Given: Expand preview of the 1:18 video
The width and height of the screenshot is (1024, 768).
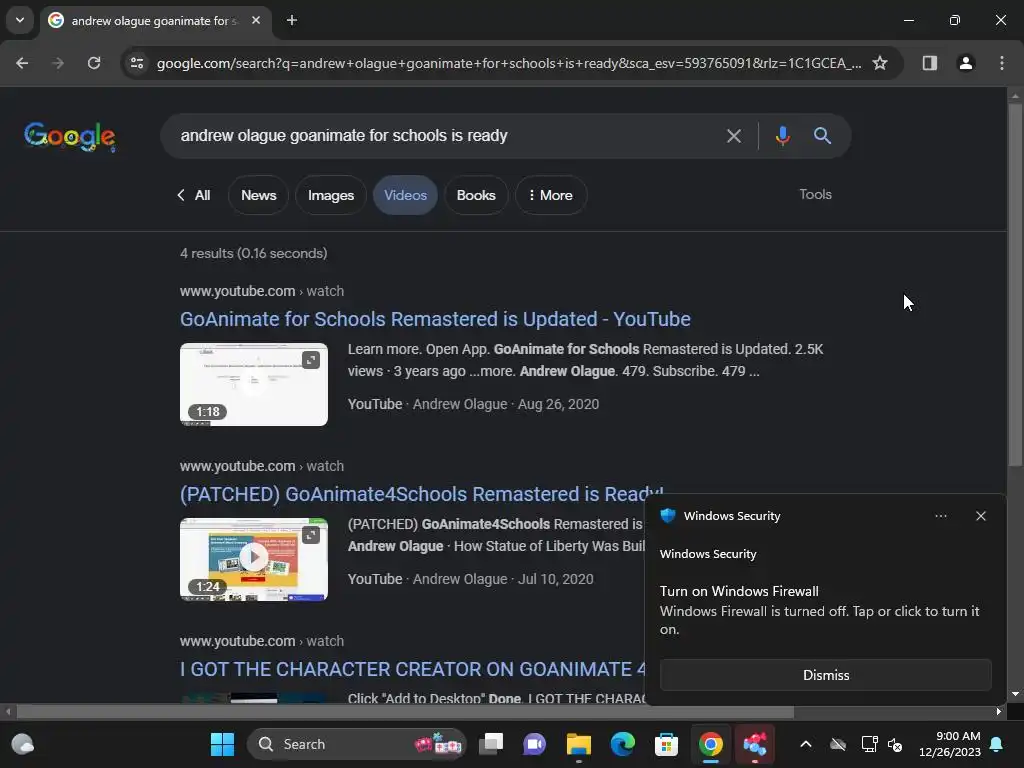Looking at the screenshot, I should click(311, 360).
